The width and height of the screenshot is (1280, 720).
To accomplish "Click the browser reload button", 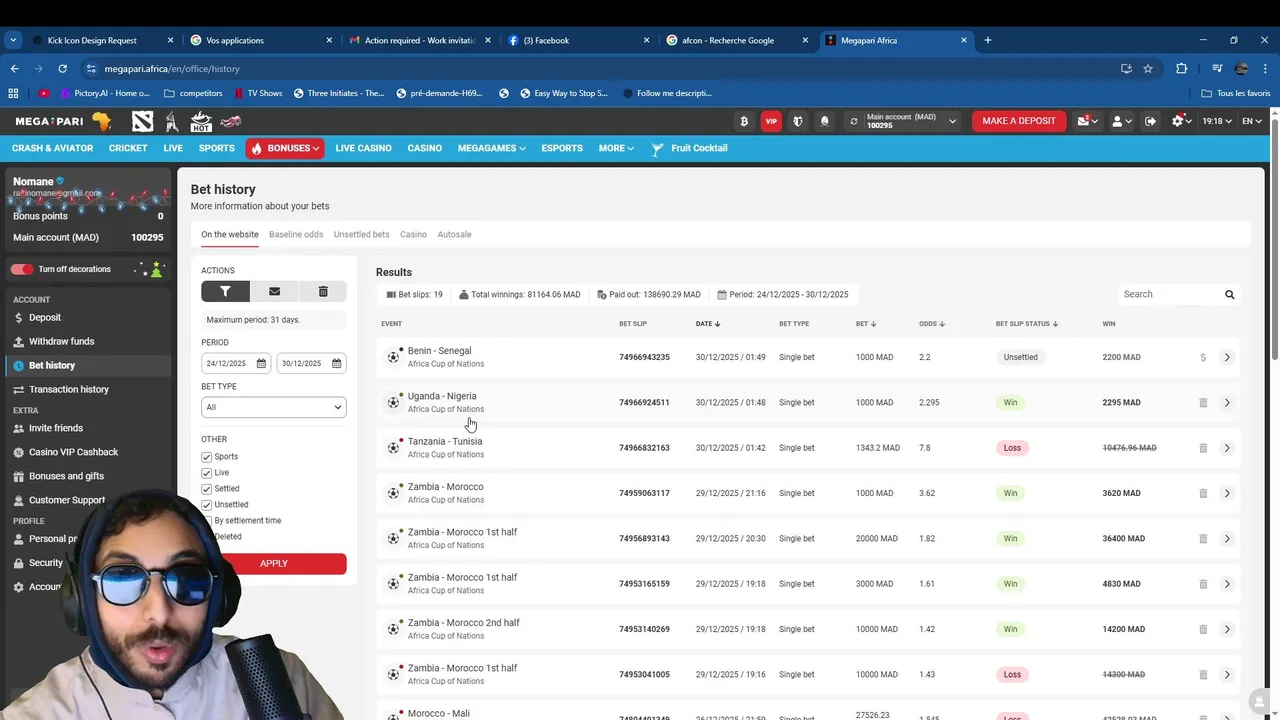I will coord(62,69).
